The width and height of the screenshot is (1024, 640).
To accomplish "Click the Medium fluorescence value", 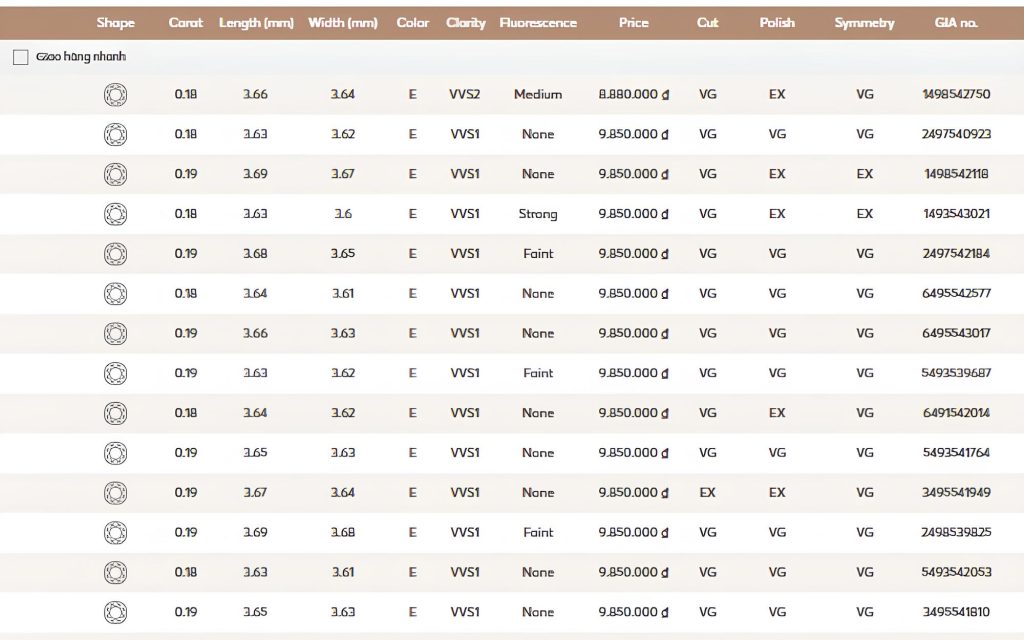I will coord(538,94).
